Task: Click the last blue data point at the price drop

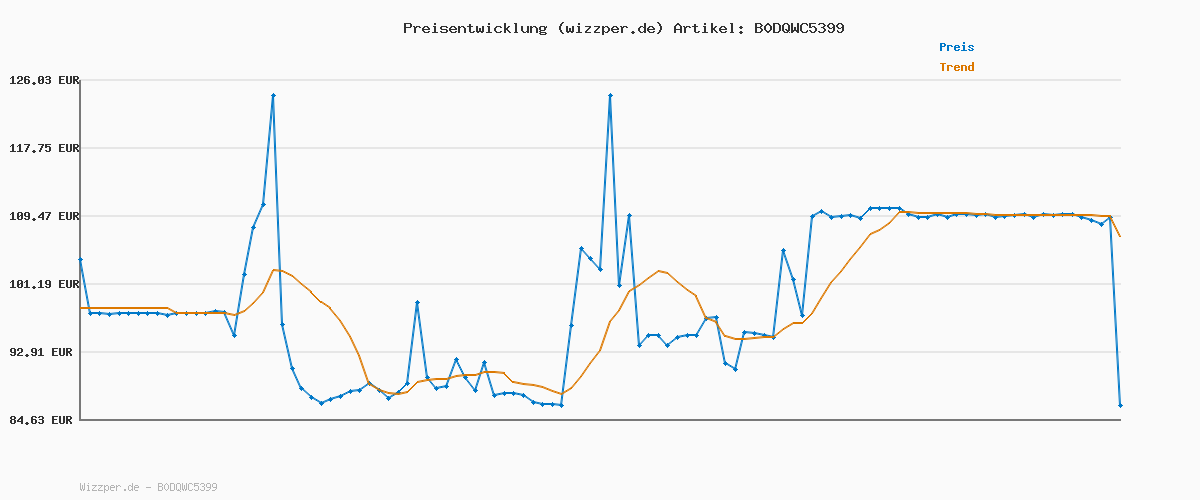Action: point(1120,405)
